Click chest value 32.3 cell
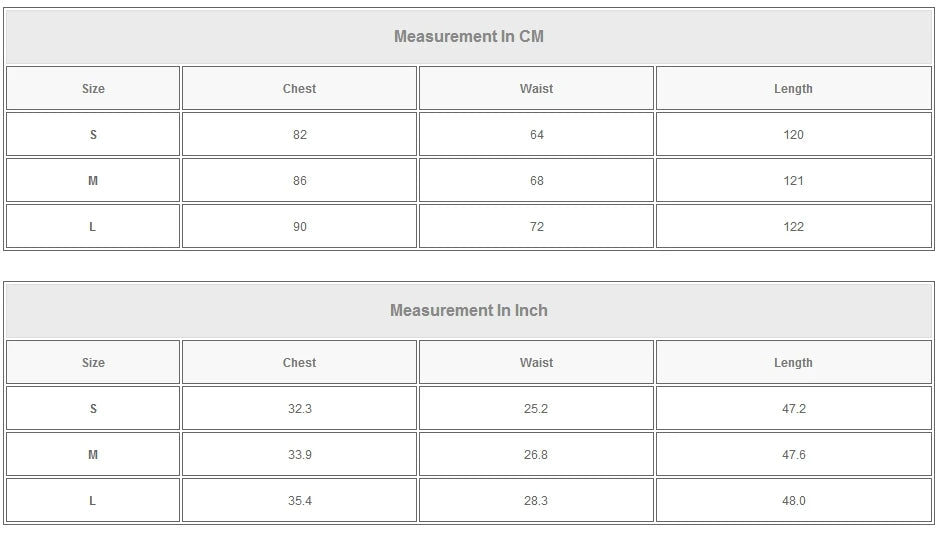 (x=299, y=409)
